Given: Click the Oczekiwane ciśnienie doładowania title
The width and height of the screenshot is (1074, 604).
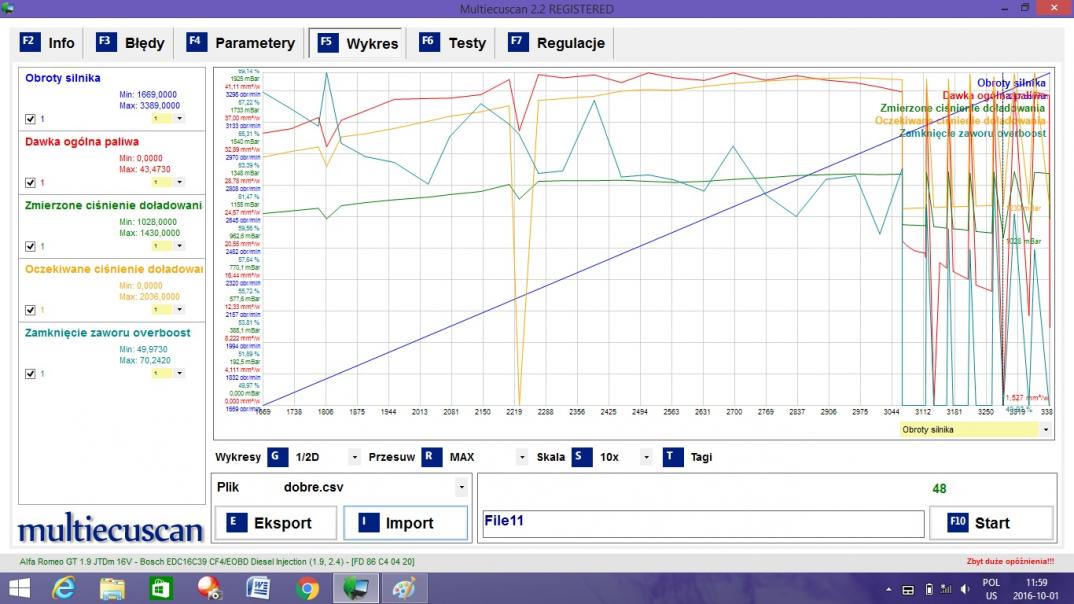Looking at the screenshot, I should (114, 269).
